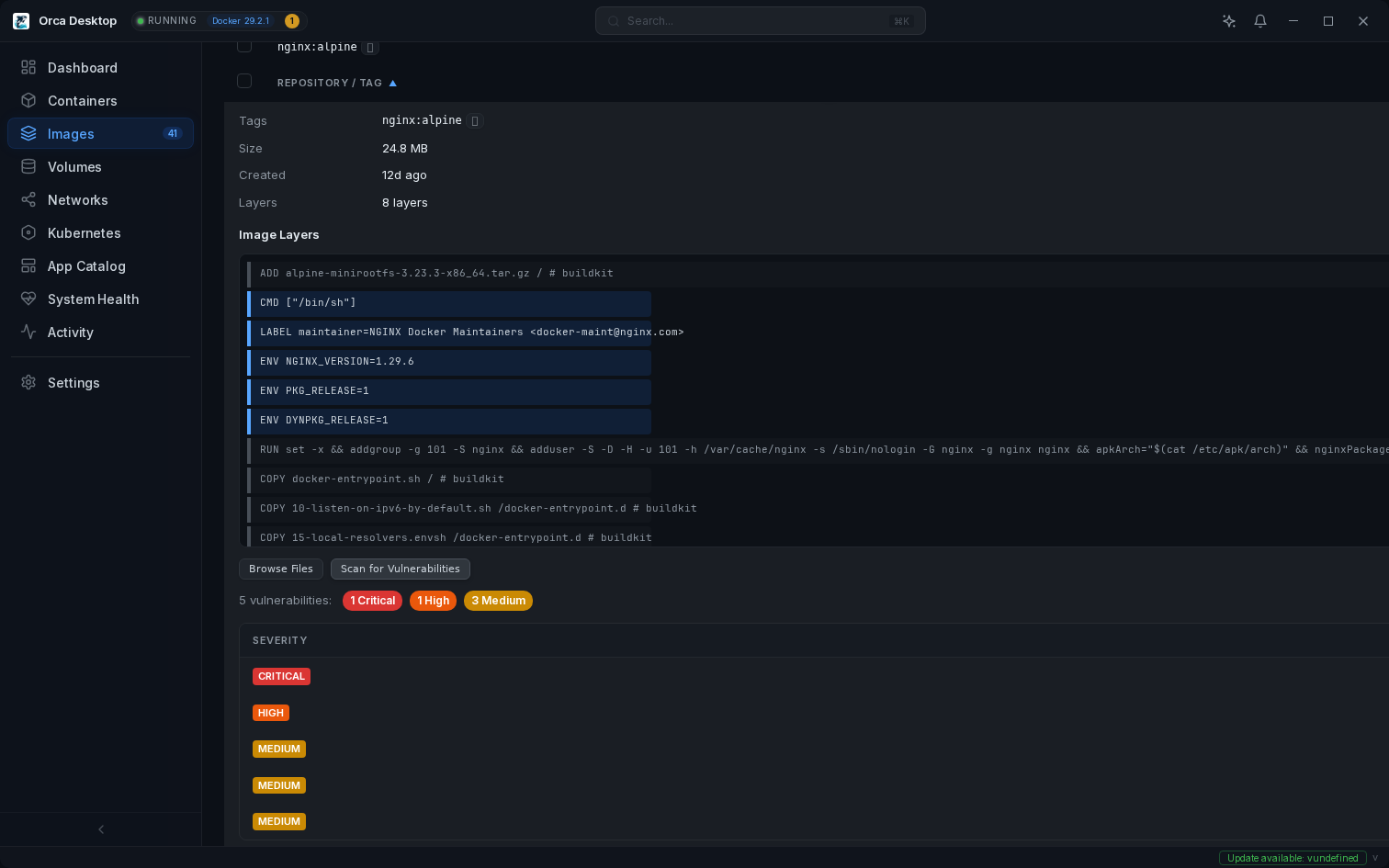The width and height of the screenshot is (1389, 868).
Task: Select layer RUN set -x && addgroup
Action: coord(818,449)
